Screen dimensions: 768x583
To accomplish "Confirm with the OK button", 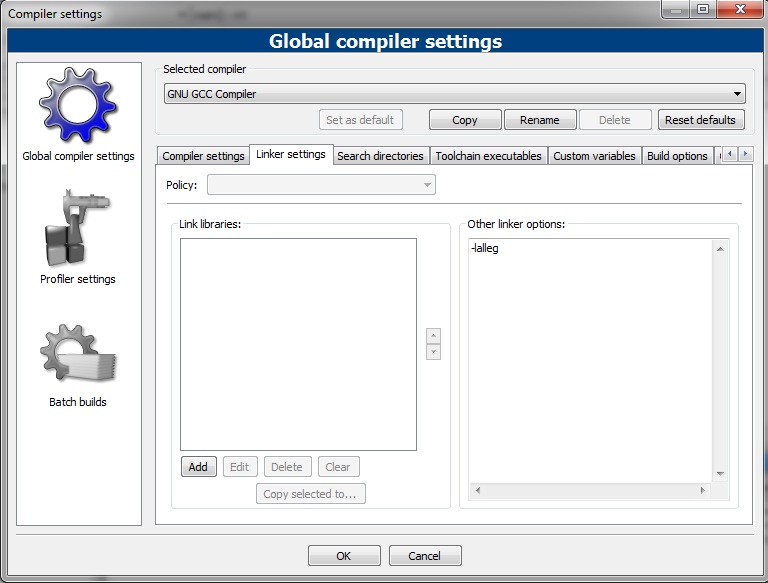I will [x=344, y=556].
